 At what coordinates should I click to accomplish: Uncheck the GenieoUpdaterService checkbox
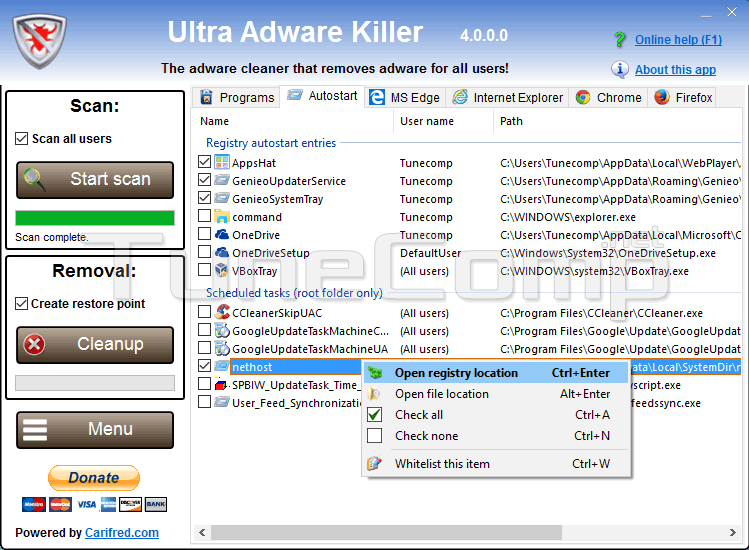tap(204, 180)
